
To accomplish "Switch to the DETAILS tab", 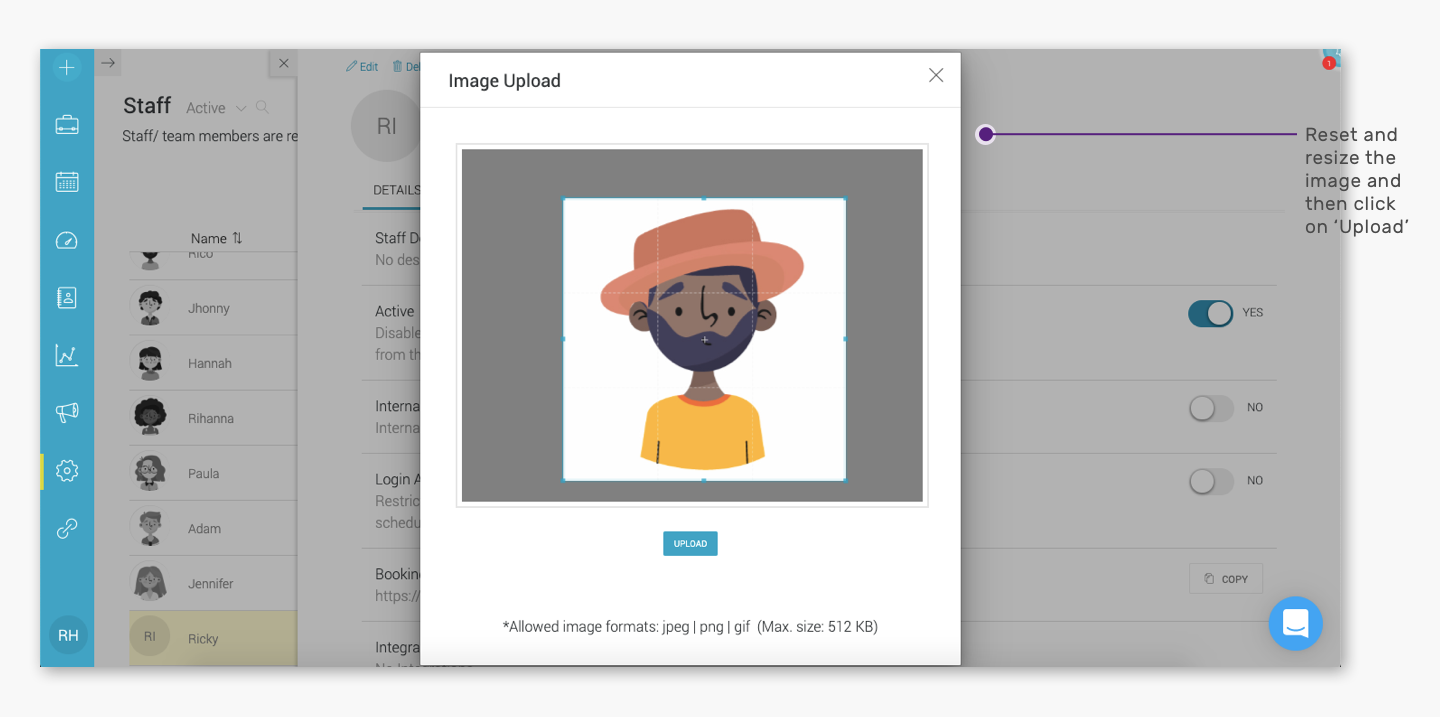I will [395, 190].
